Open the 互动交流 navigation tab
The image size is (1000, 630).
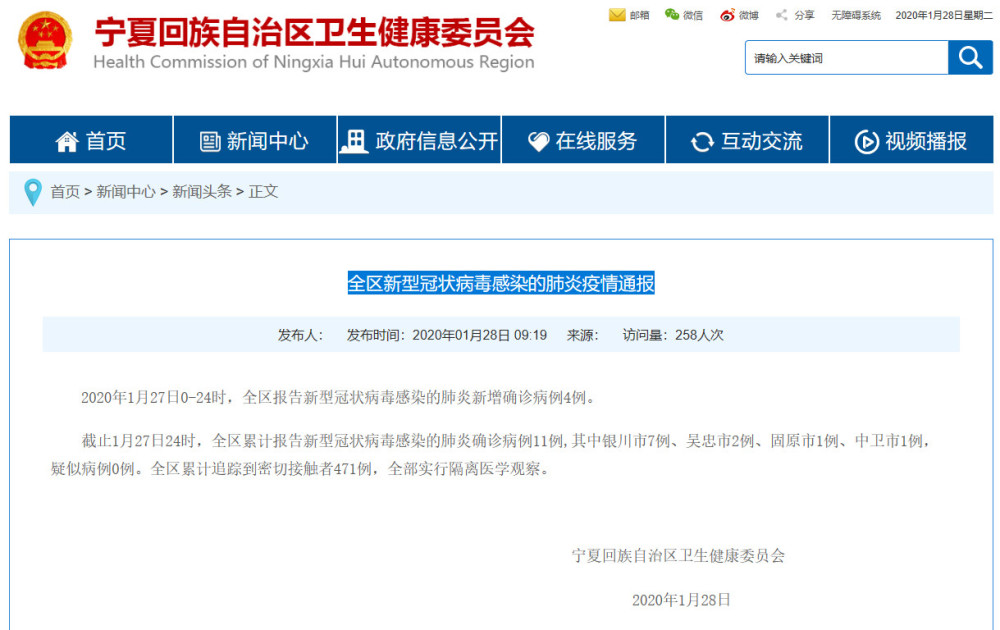[x=747, y=140]
